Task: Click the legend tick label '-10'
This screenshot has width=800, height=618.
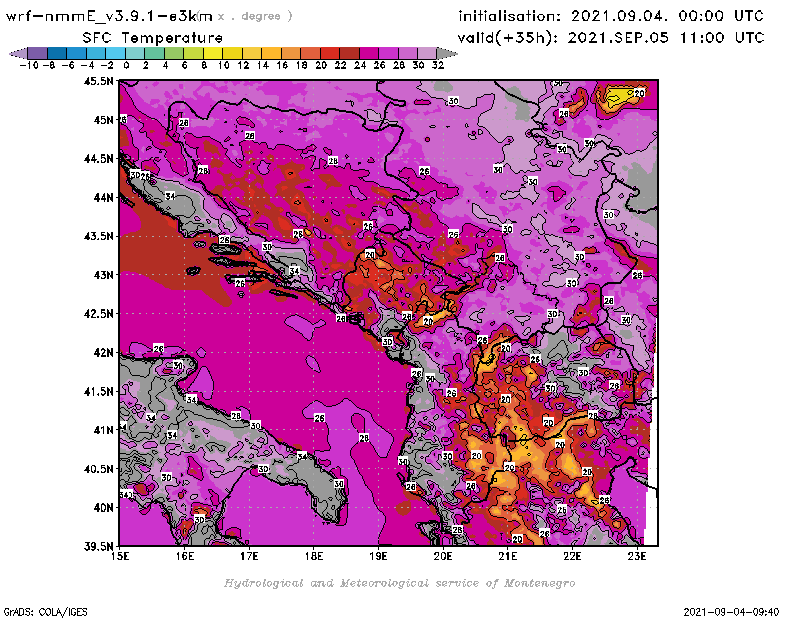Action: pyautogui.click(x=29, y=65)
